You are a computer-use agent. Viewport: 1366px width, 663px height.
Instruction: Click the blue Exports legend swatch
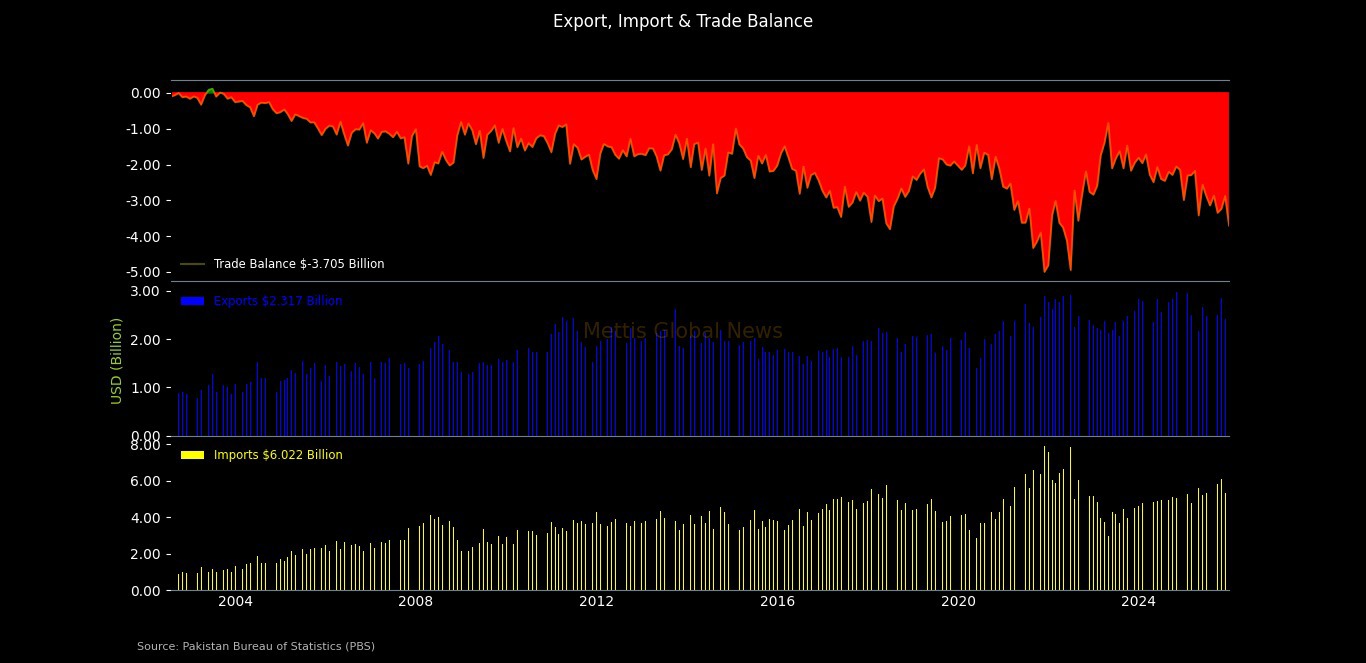[x=192, y=301]
